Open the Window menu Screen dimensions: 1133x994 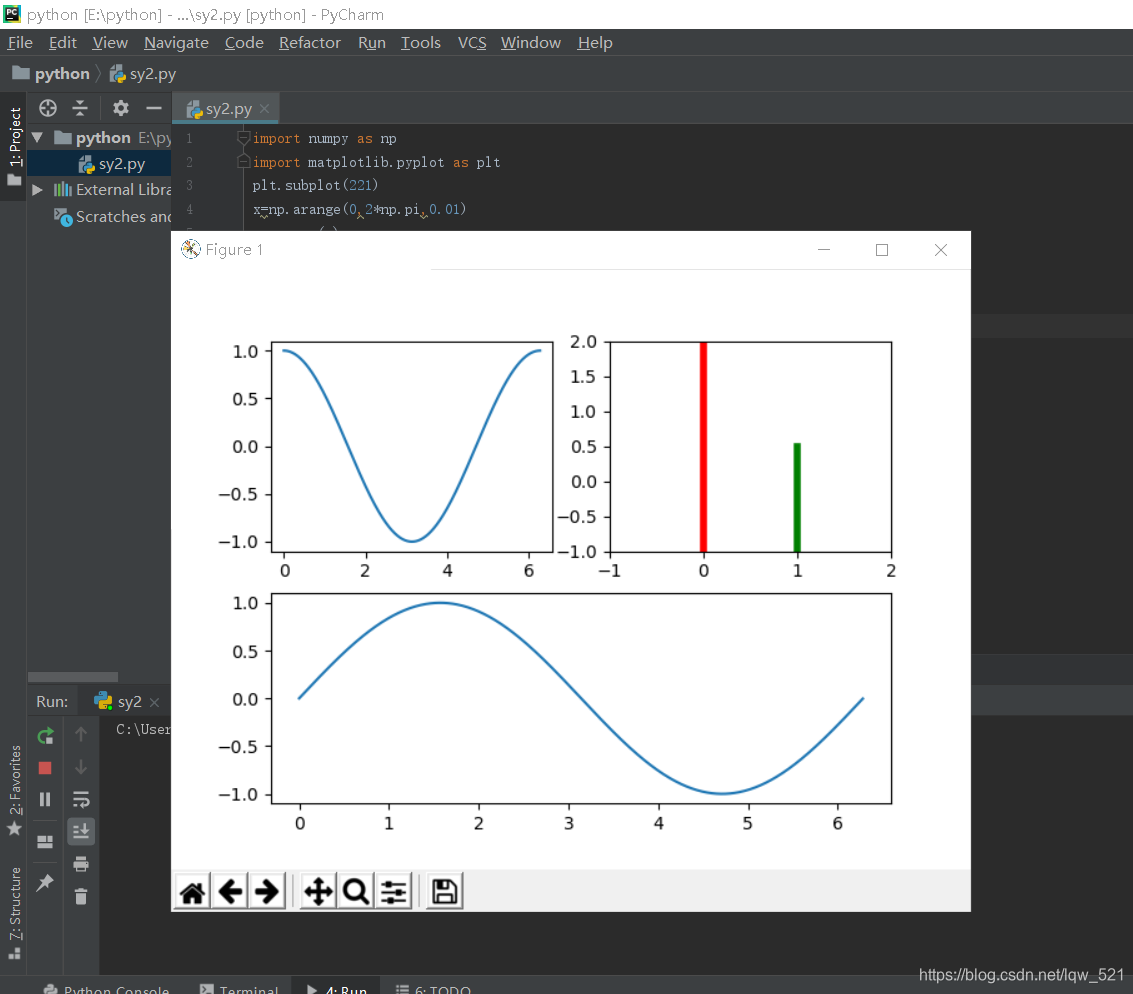[531, 43]
